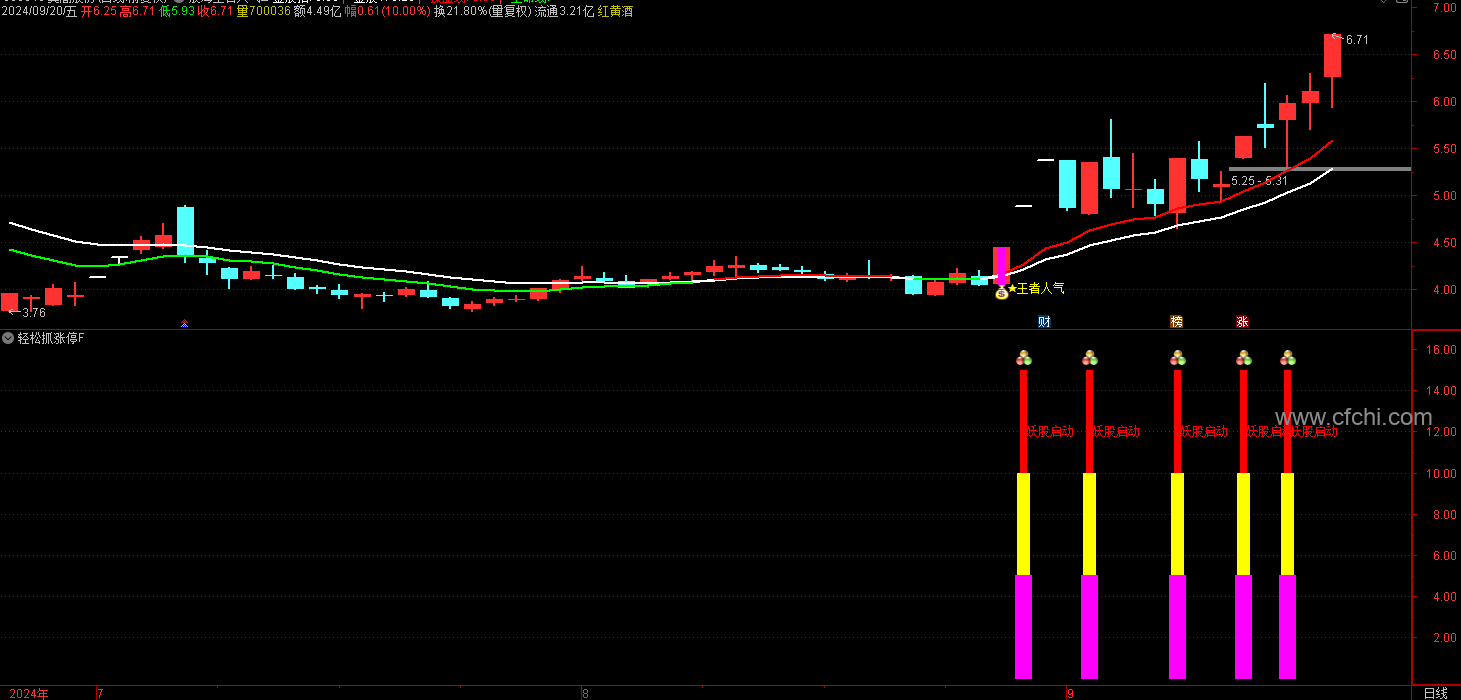
Task: Click the 财 info marker icon
Action: [1044, 322]
